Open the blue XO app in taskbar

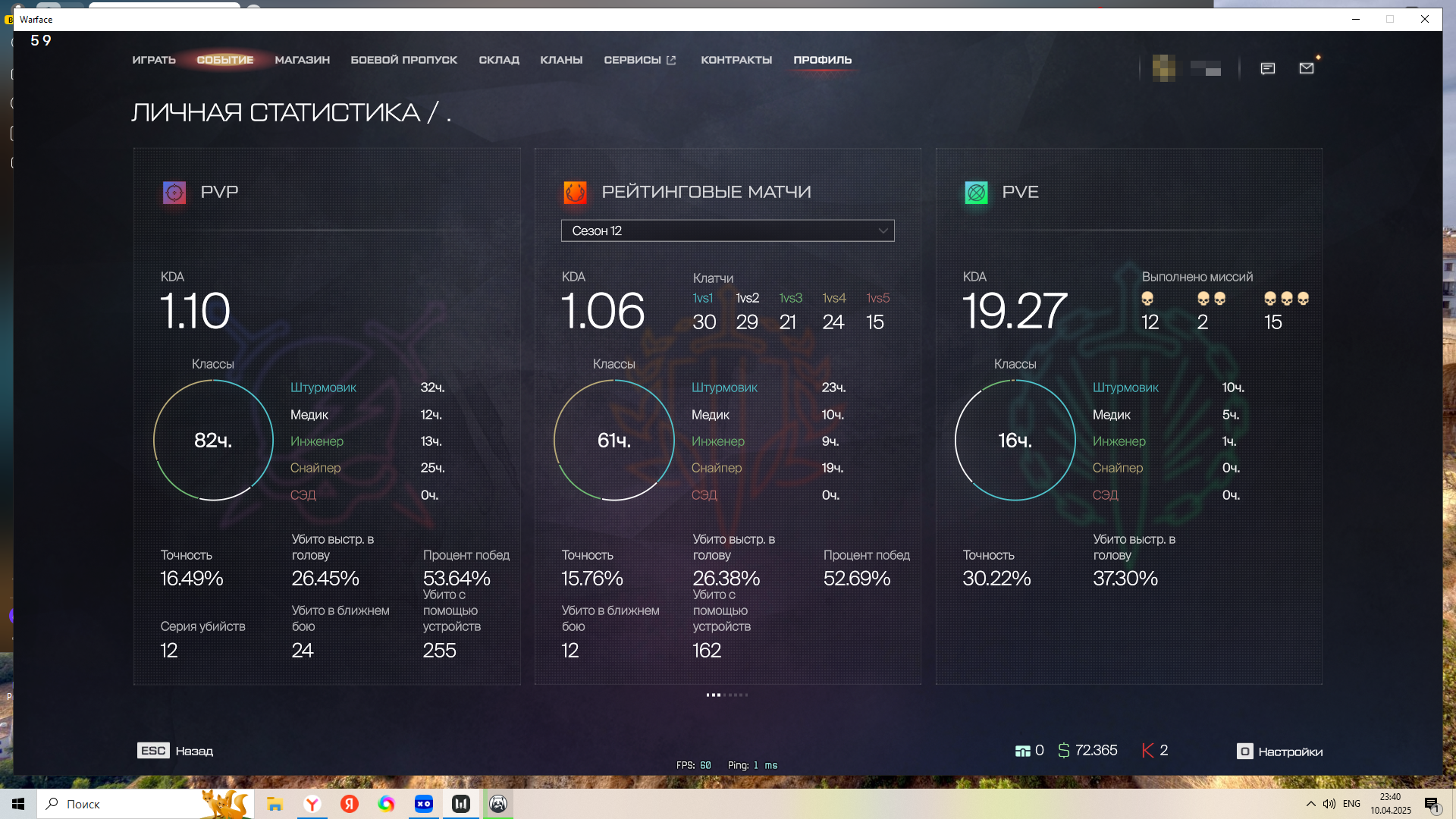(x=423, y=804)
